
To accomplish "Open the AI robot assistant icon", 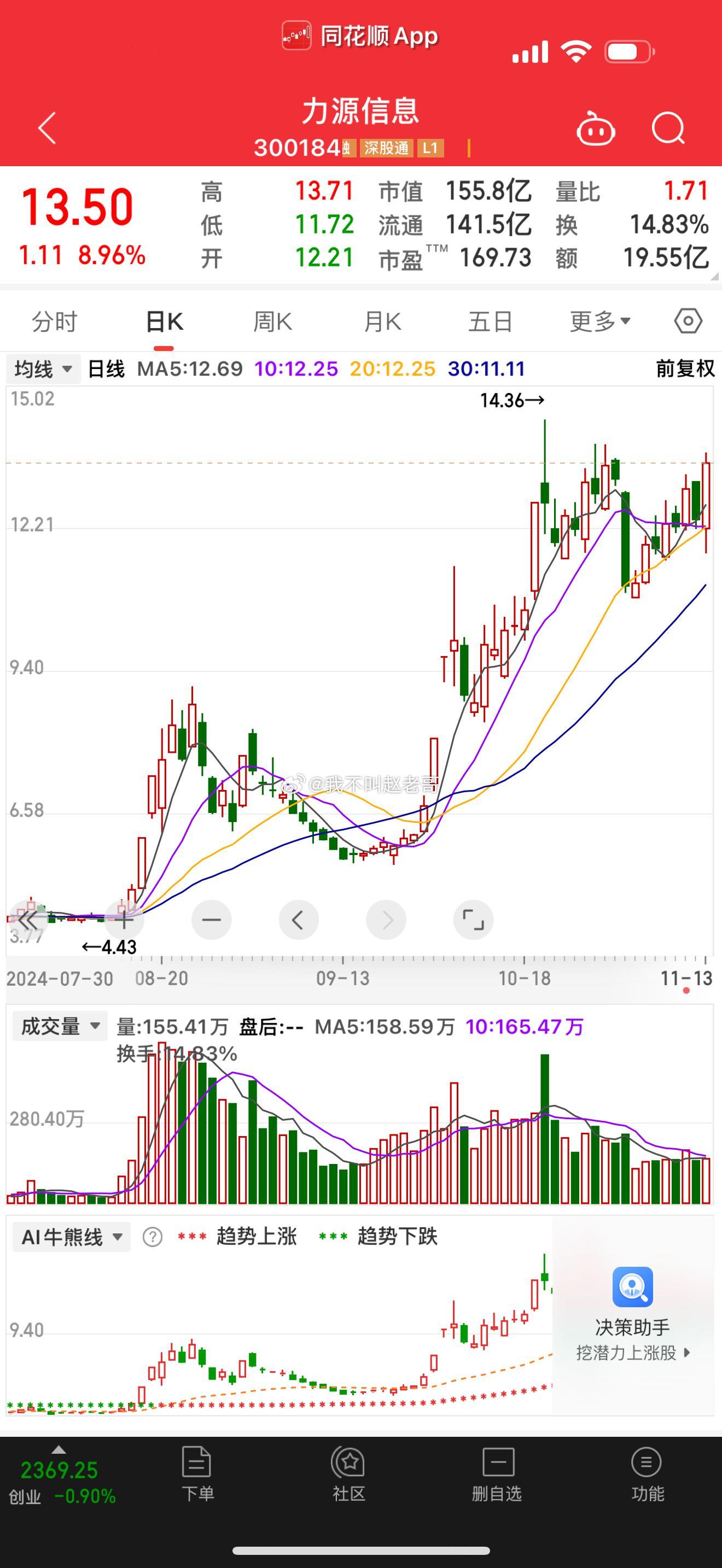I will click(595, 128).
